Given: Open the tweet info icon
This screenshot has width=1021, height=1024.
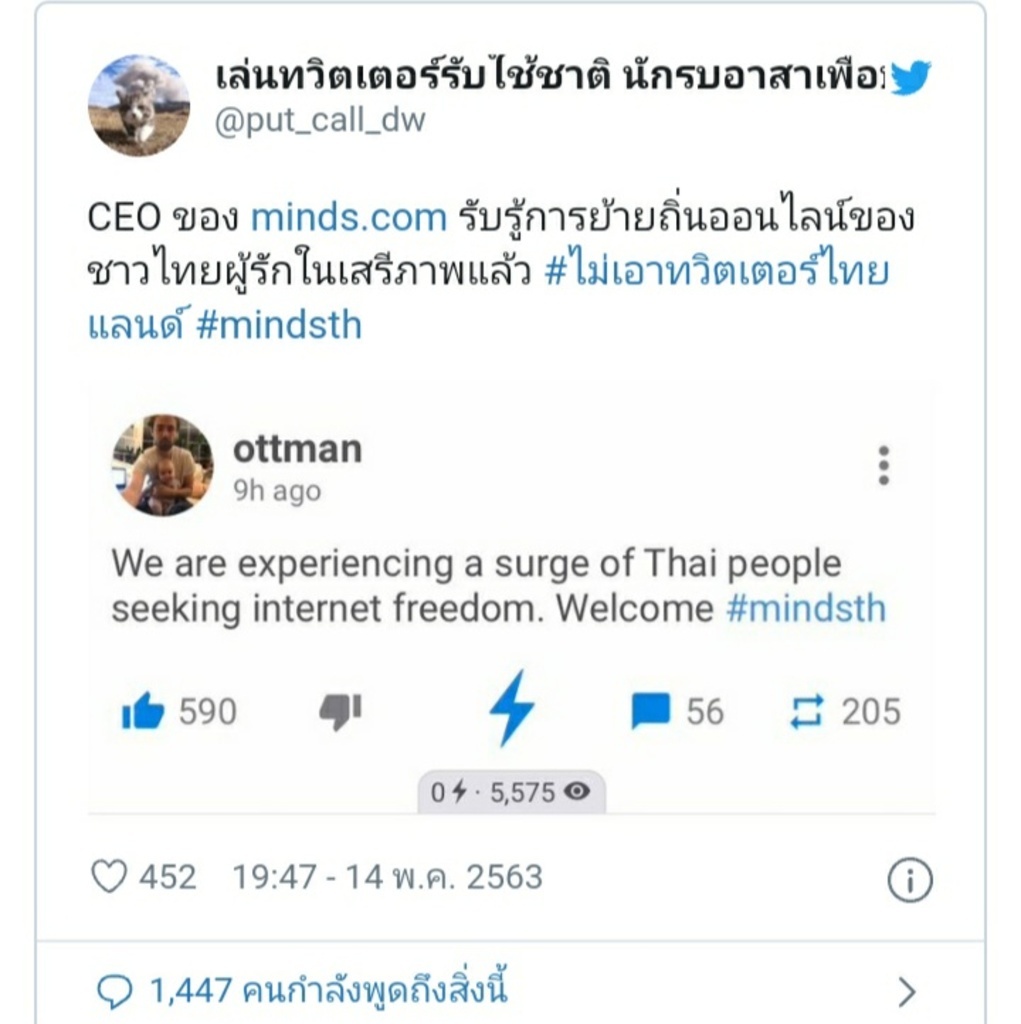Looking at the screenshot, I should point(909,881).
